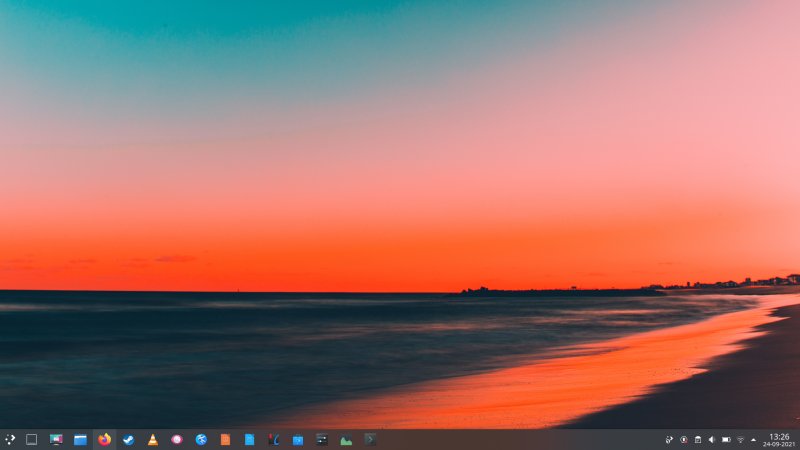Launch the blue globe K browser icon
This screenshot has height=450, width=800.
coord(201,439)
